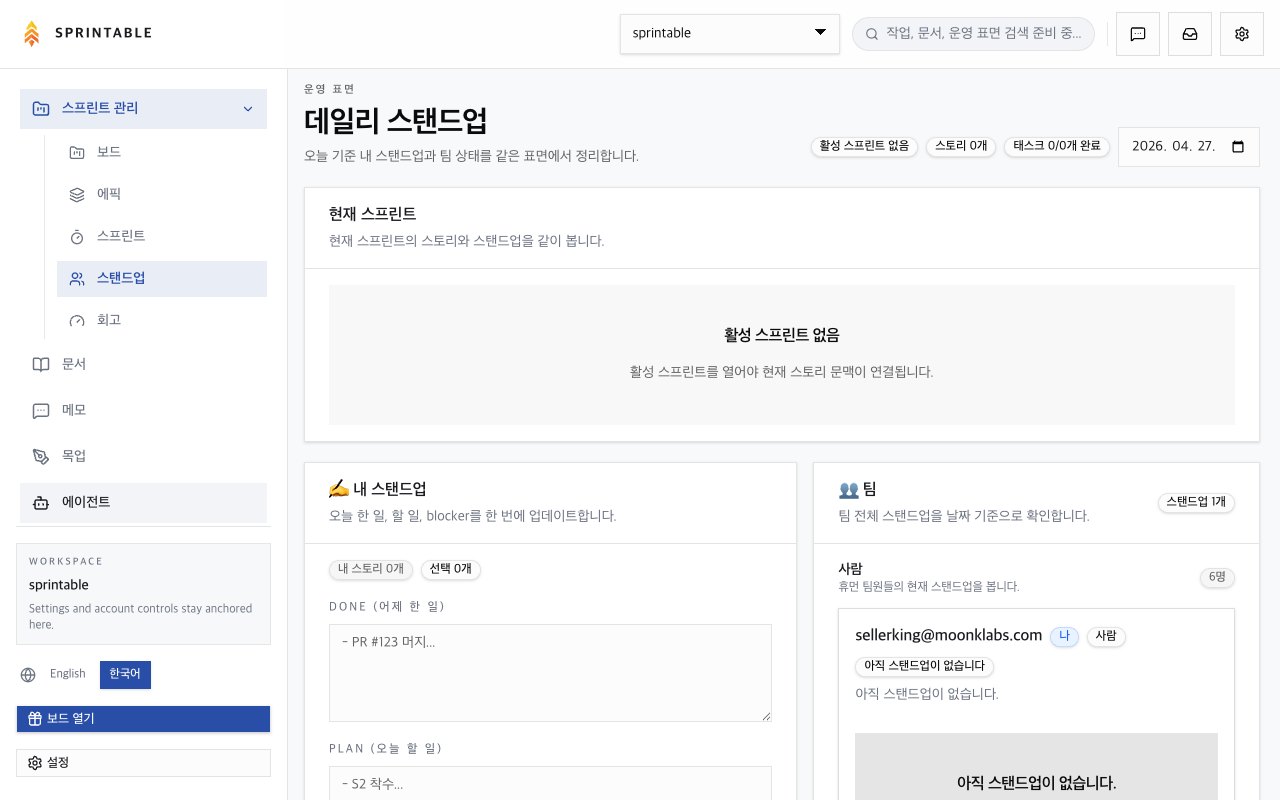Image resolution: width=1280 pixels, height=800 pixels.
Task: Click the 회고 gauge icon
Action: (x=77, y=320)
